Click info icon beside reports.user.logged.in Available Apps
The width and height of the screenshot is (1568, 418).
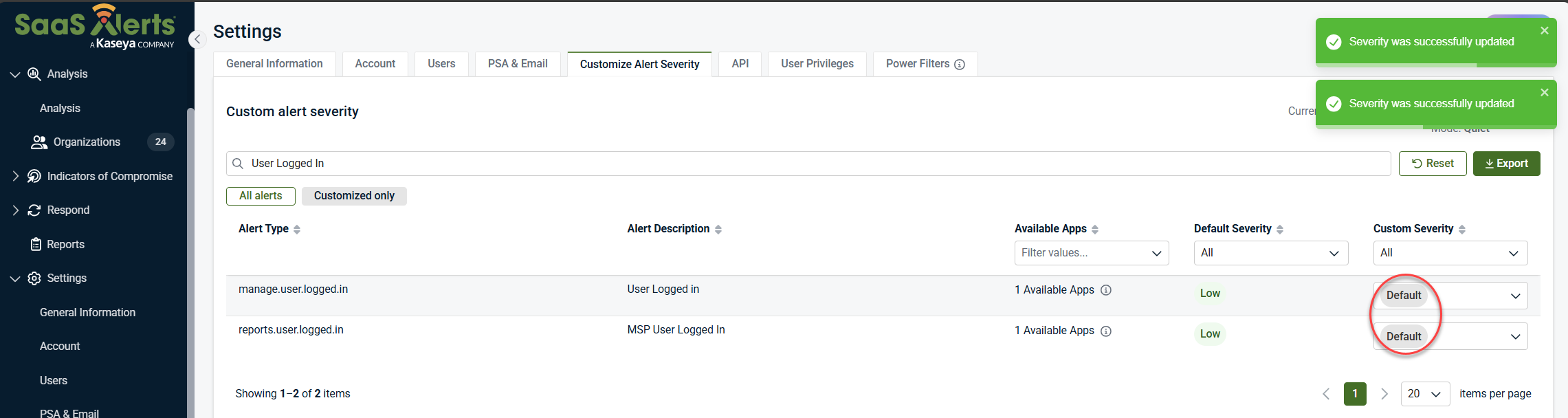click(1106, 331)
